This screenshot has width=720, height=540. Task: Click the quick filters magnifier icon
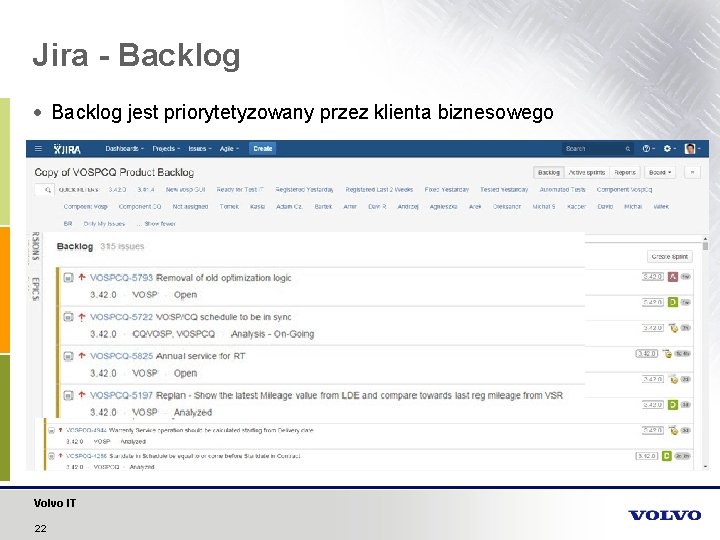pyautogui.click(x=47, y=190)
